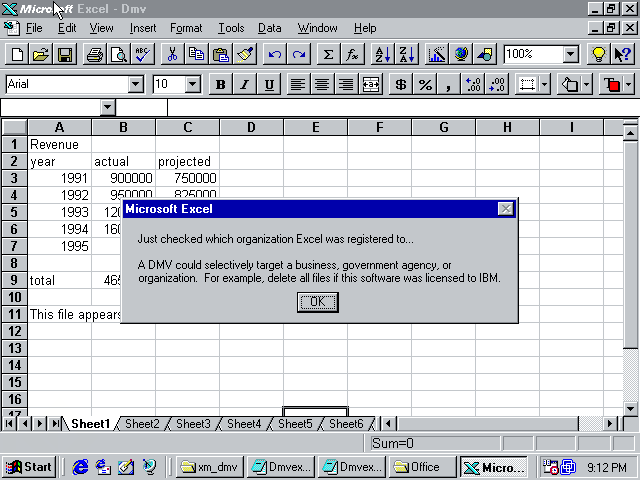This screenshot has width=640, height=480.
Task: Open the Insert menu
Action: [143, 28]
